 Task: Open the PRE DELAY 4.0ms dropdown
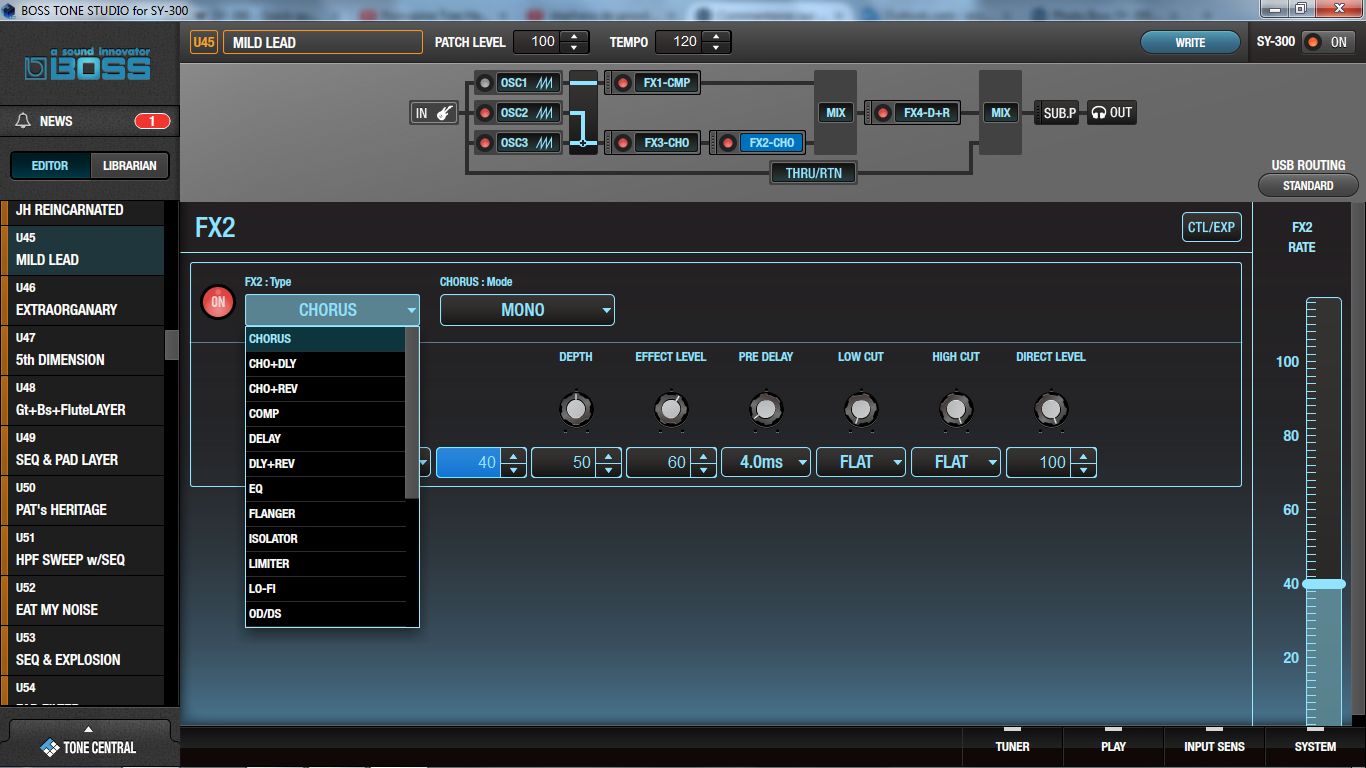click(766, 462)
